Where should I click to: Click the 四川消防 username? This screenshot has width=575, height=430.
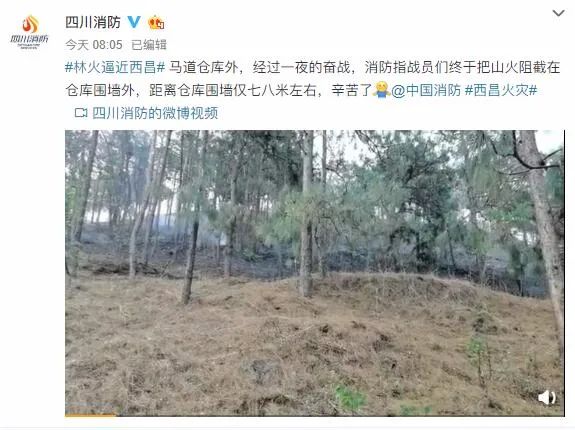[93, 22]
